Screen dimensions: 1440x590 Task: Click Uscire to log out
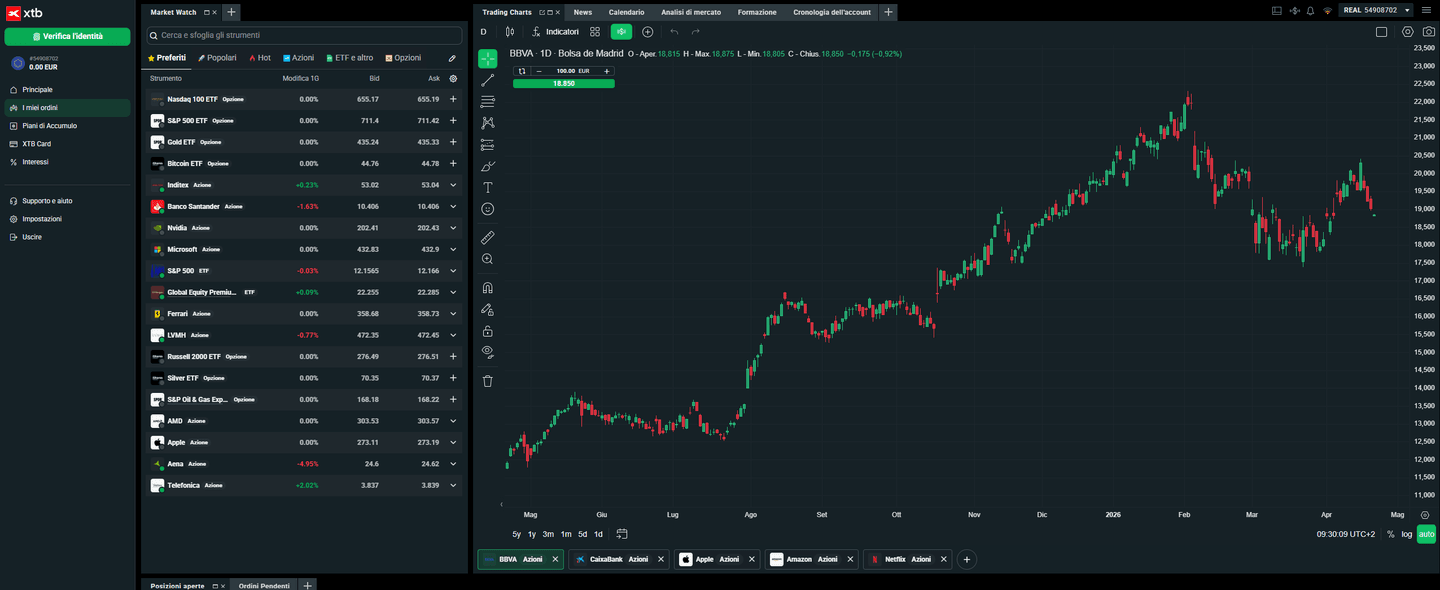(x=67, y=237)
